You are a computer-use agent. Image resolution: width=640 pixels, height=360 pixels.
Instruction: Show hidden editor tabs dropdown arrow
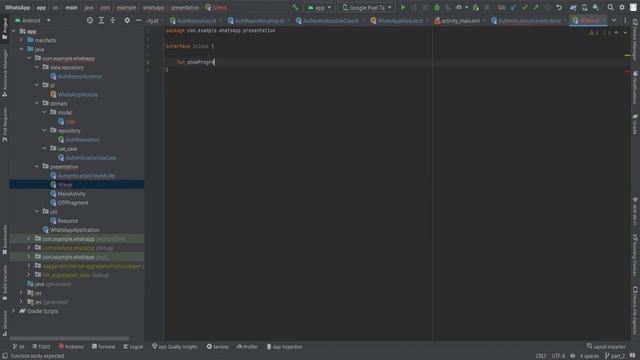point(614,20)
